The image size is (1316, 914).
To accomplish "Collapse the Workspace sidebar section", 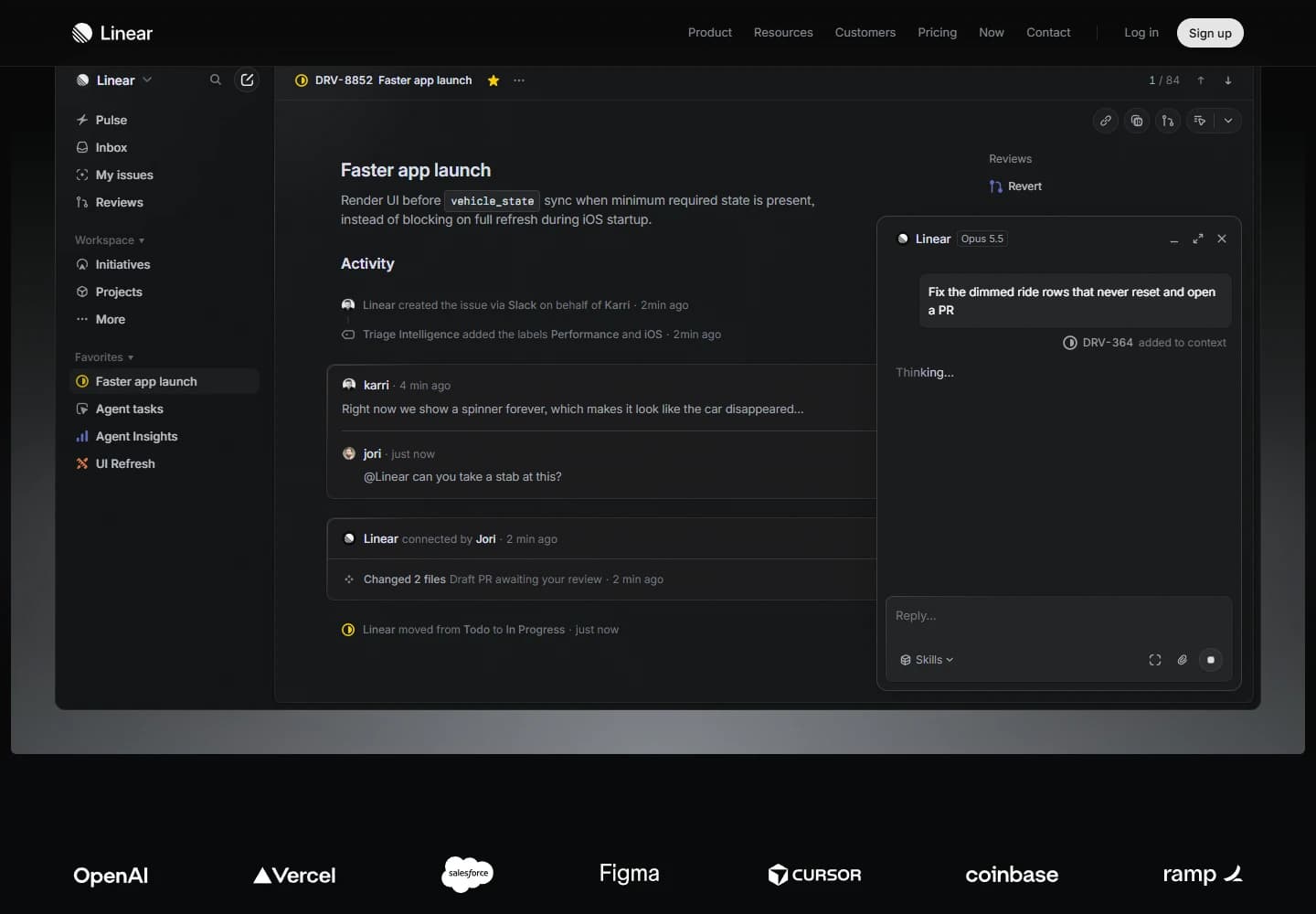I will pos(110,240).
